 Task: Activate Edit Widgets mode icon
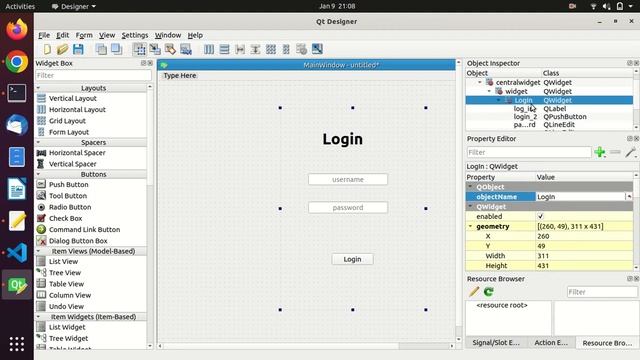click(139, 49)
